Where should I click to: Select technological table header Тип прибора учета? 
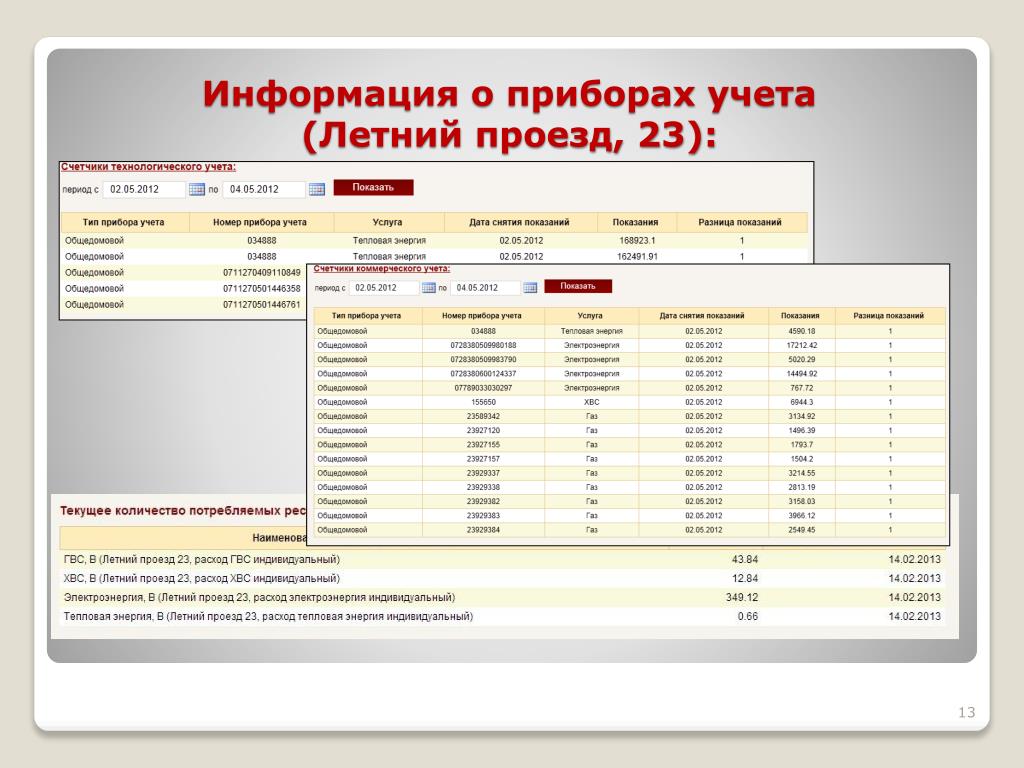[x=123, y=223]
